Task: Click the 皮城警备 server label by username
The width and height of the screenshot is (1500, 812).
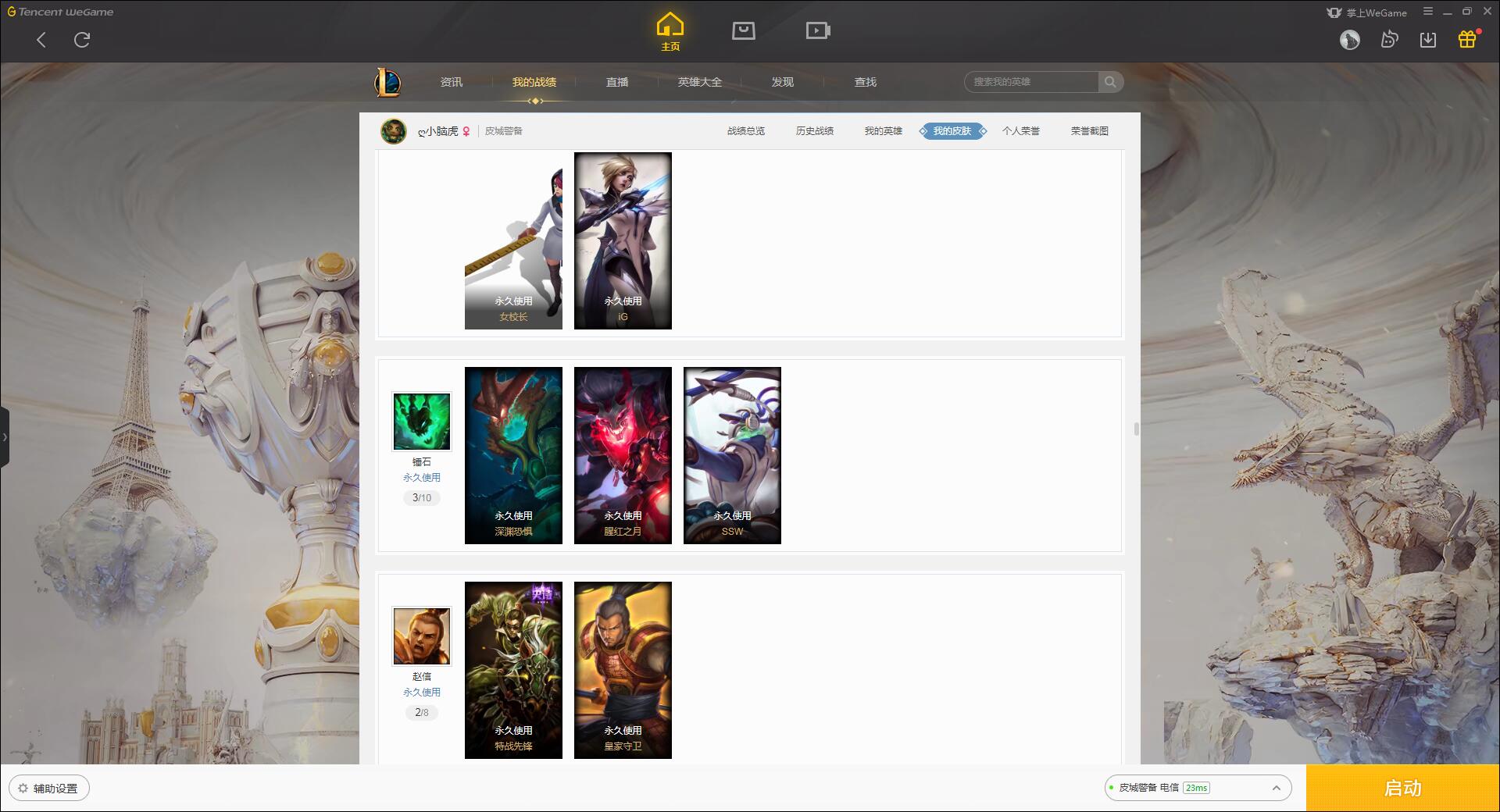Action: (504, 131)
